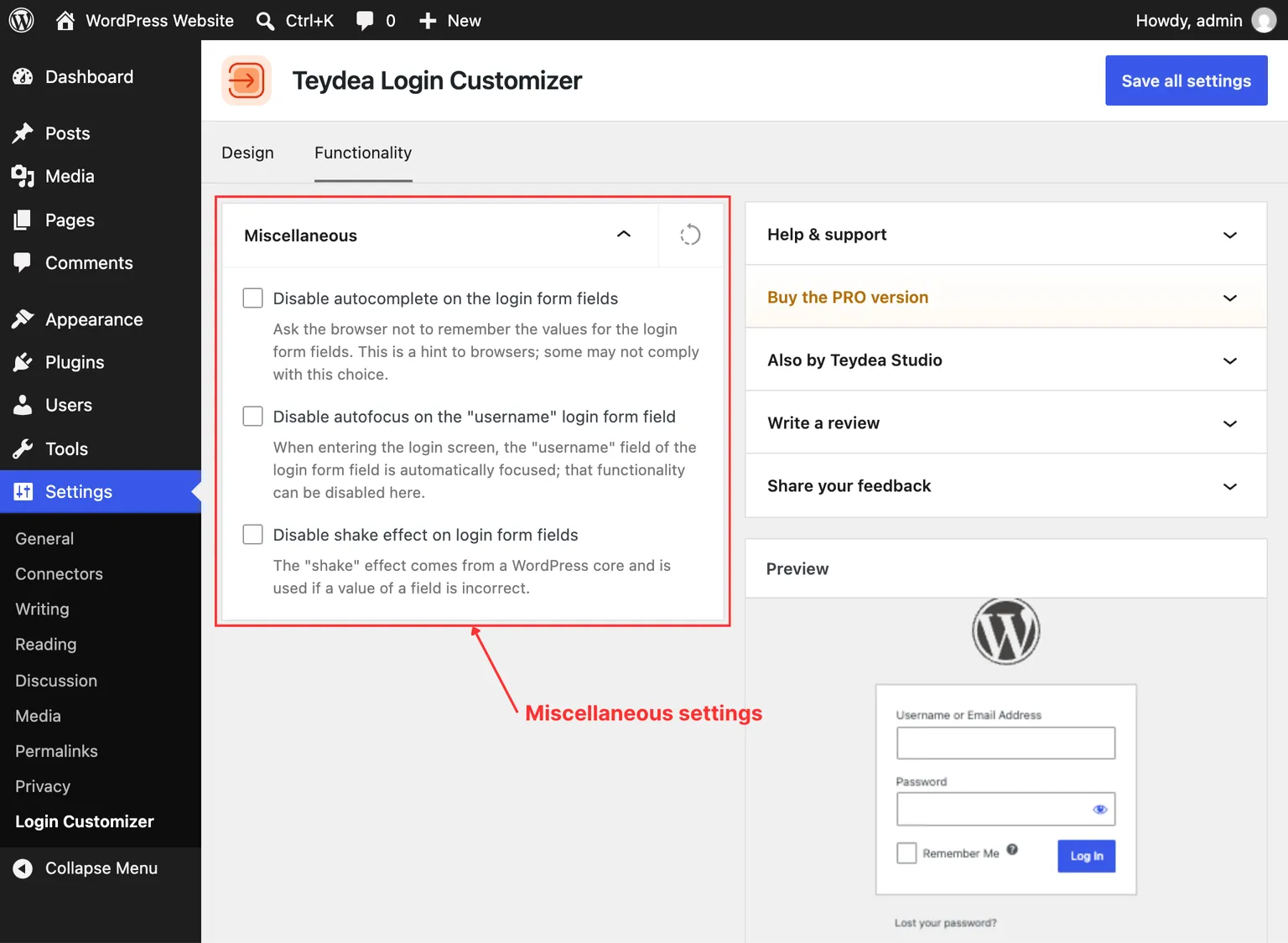1288x943 pixels.
Task: Click the Collapse Menu text label
Action: click(x=101, y=868)
